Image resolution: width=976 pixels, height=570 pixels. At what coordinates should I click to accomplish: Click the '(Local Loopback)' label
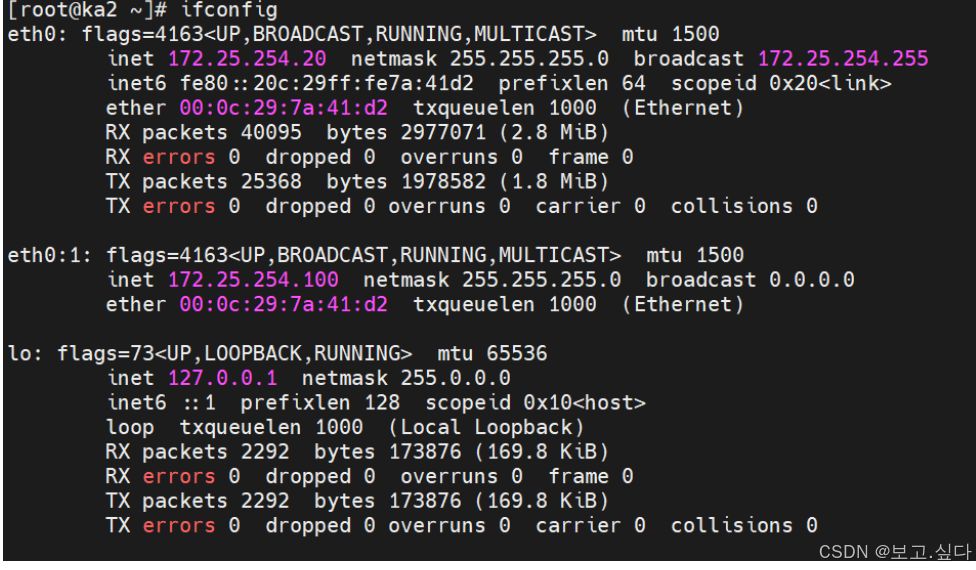[486, 427]
